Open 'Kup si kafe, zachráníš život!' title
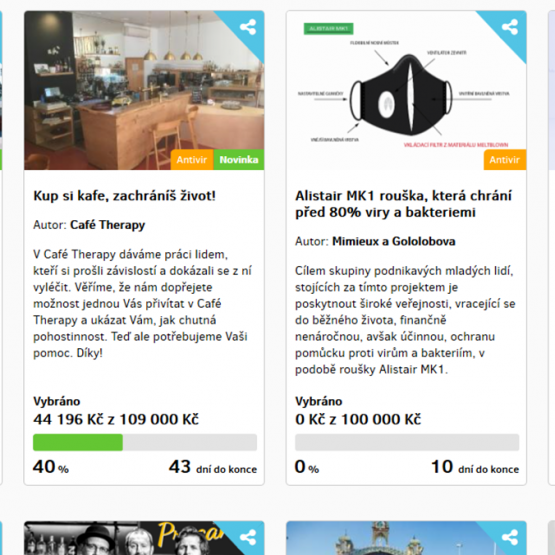This screenshot has width=555, height=555. coord(124,196)
